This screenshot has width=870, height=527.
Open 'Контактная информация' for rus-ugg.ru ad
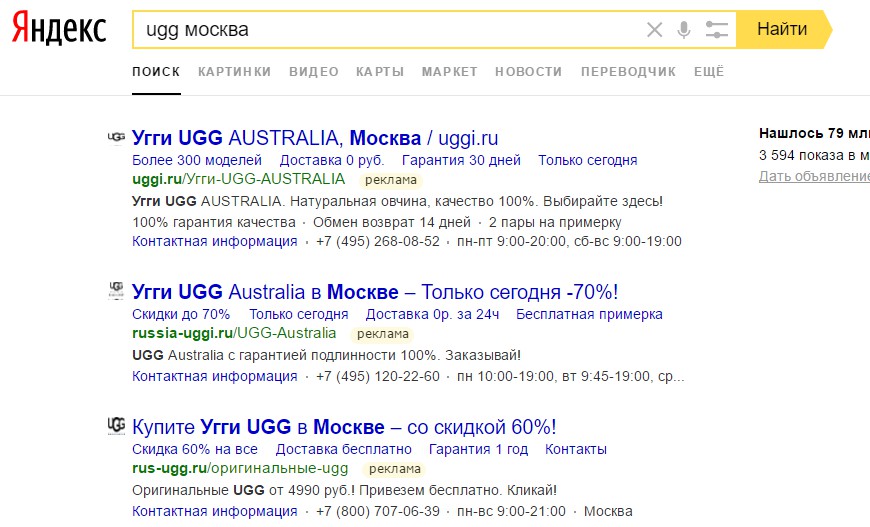(215, 511)
